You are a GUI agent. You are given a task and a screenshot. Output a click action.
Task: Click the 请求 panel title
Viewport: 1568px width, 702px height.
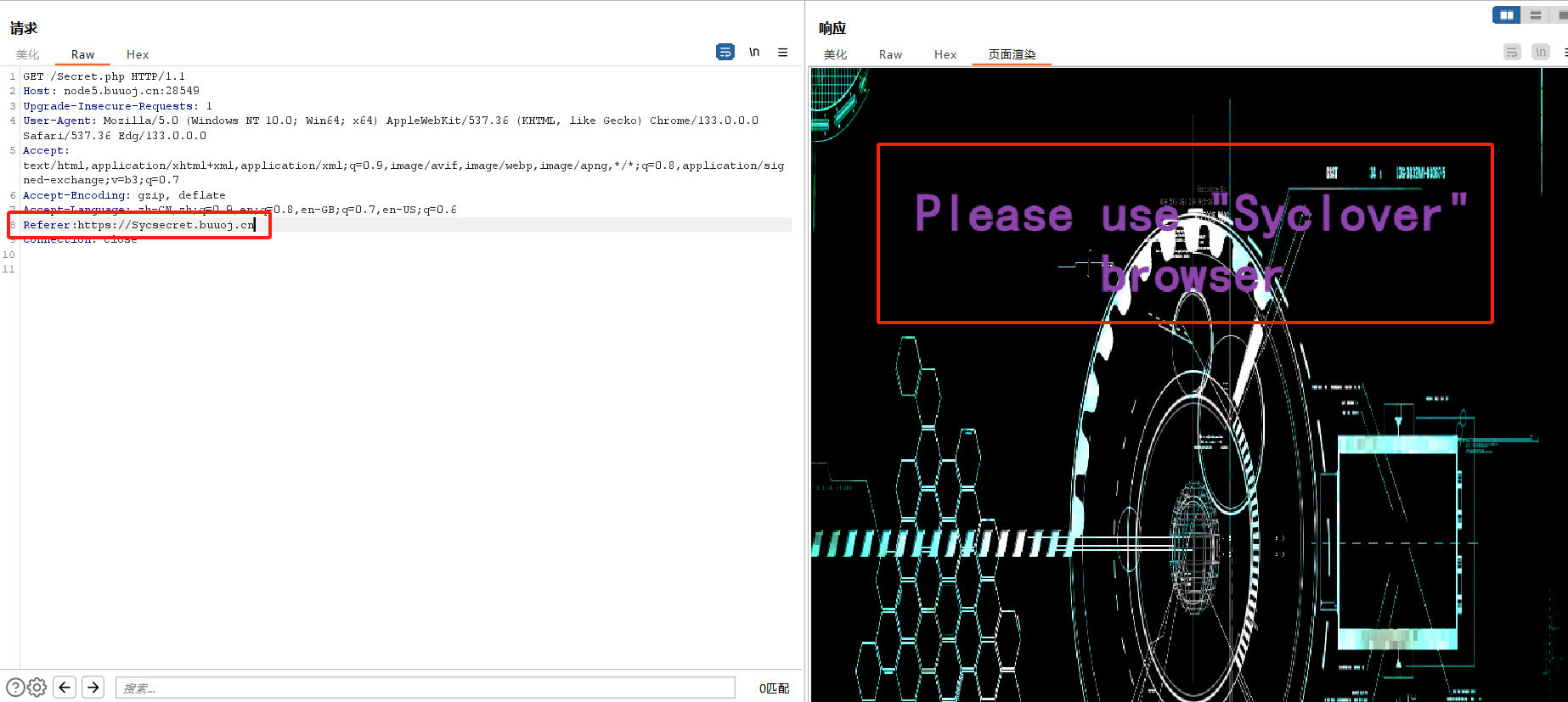pos(24,28)
